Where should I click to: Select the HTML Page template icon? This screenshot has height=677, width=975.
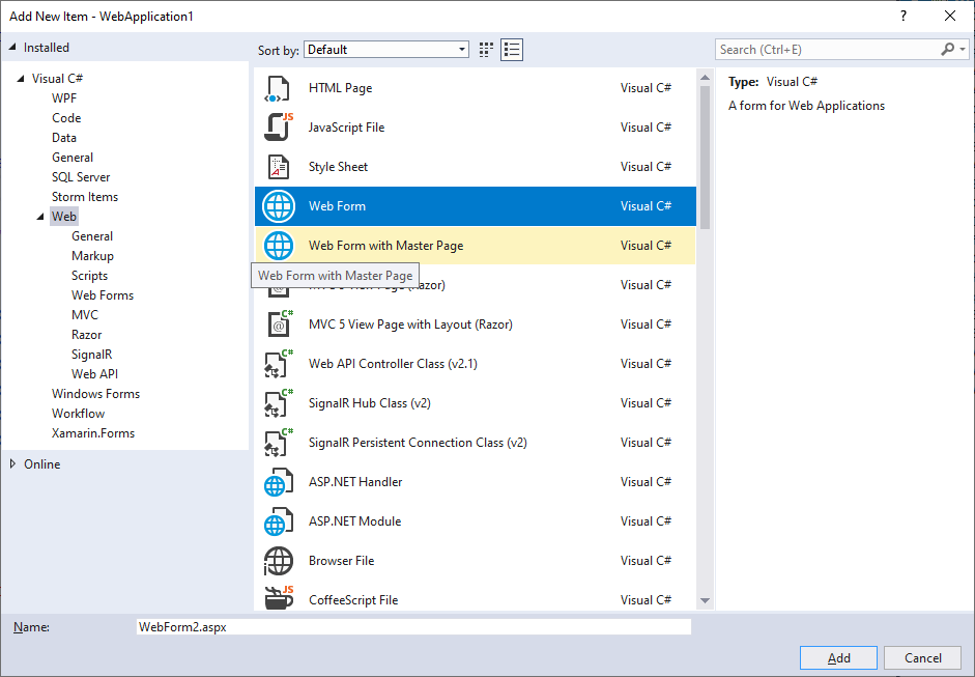pos(277,88)
